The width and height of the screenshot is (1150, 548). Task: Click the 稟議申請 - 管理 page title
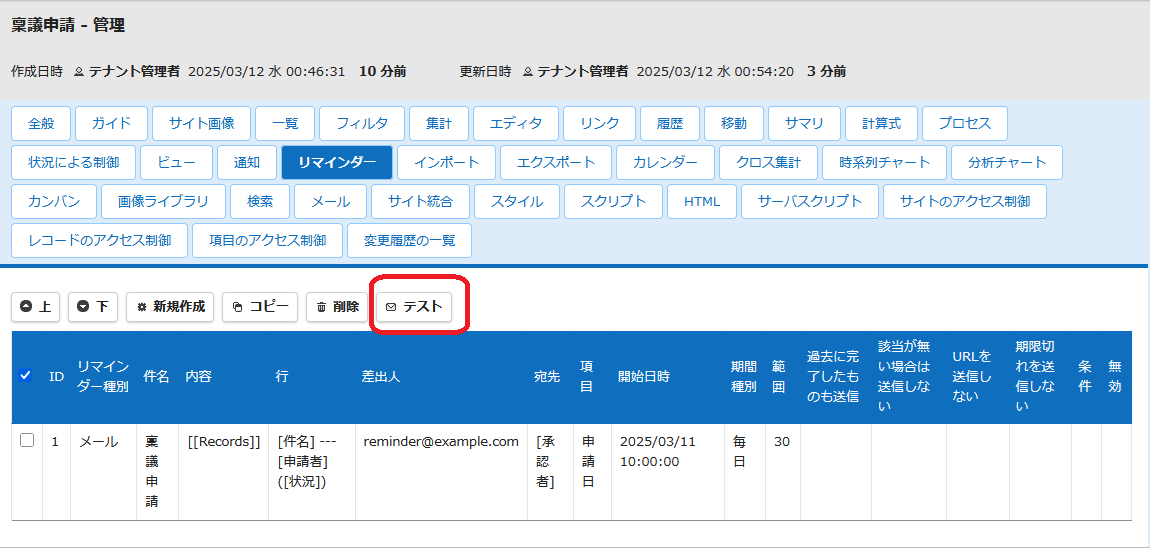pyautogui.click(x=68, y=25)
